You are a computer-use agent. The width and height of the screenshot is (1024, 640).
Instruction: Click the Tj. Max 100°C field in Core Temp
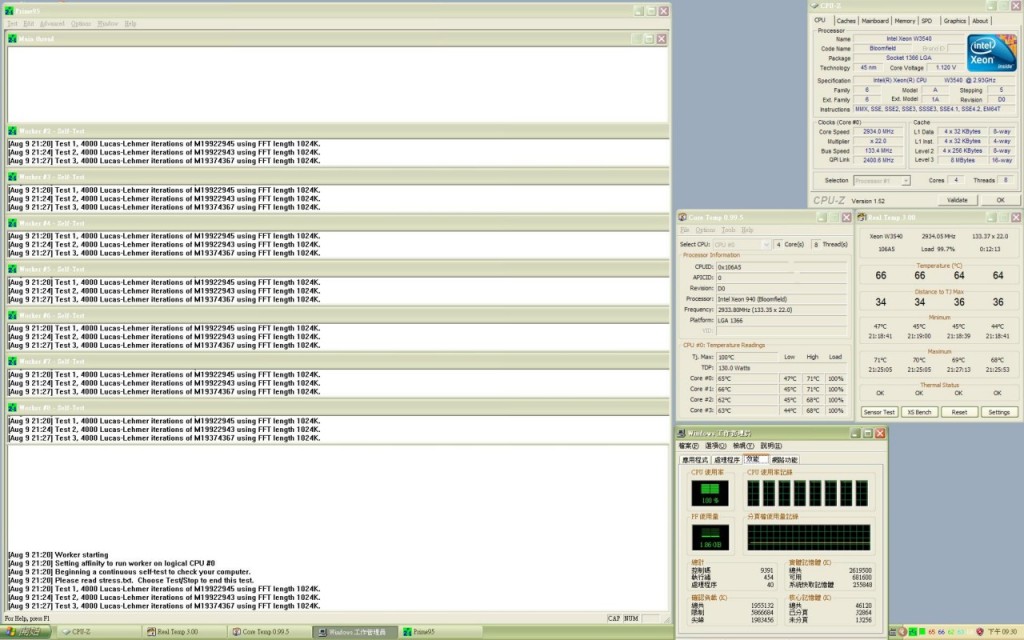tap(748, 357)
